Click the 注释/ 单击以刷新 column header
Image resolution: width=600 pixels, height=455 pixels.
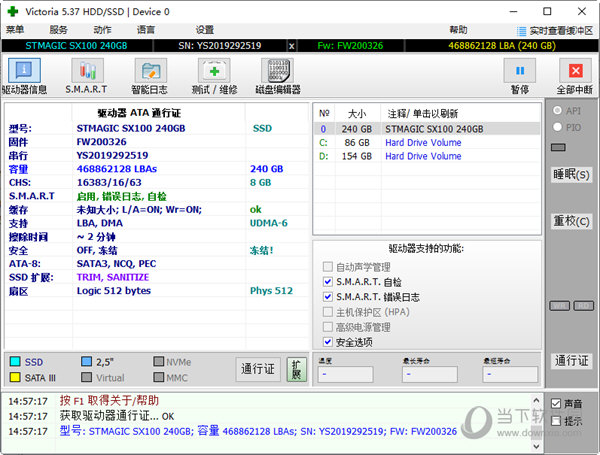422,113
